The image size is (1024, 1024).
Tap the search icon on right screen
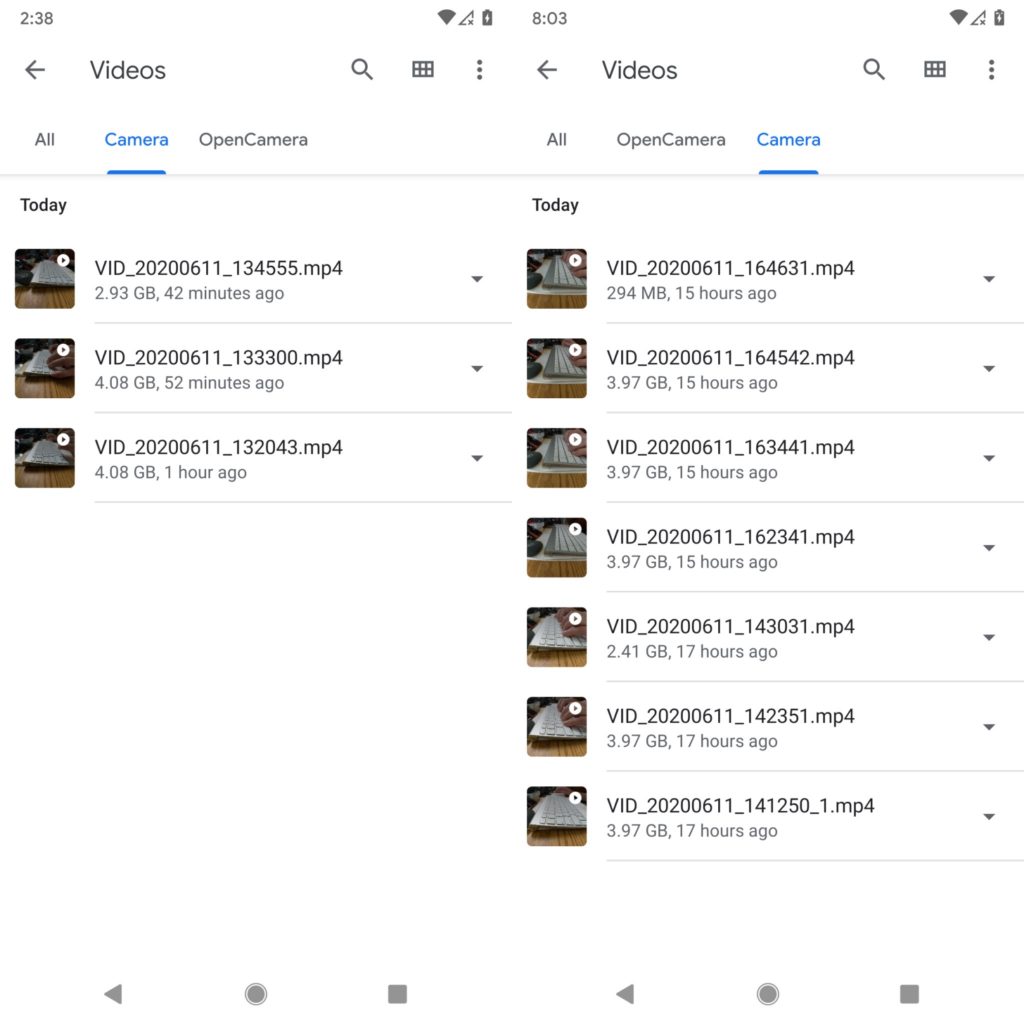coord(874,69)
